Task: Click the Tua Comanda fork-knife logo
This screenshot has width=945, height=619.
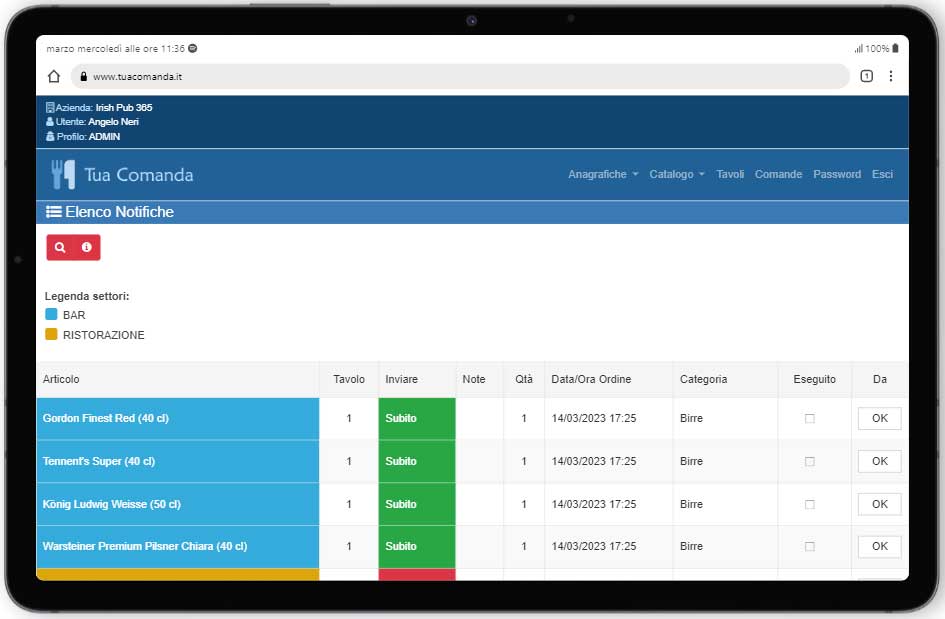Action: [63, 174]
